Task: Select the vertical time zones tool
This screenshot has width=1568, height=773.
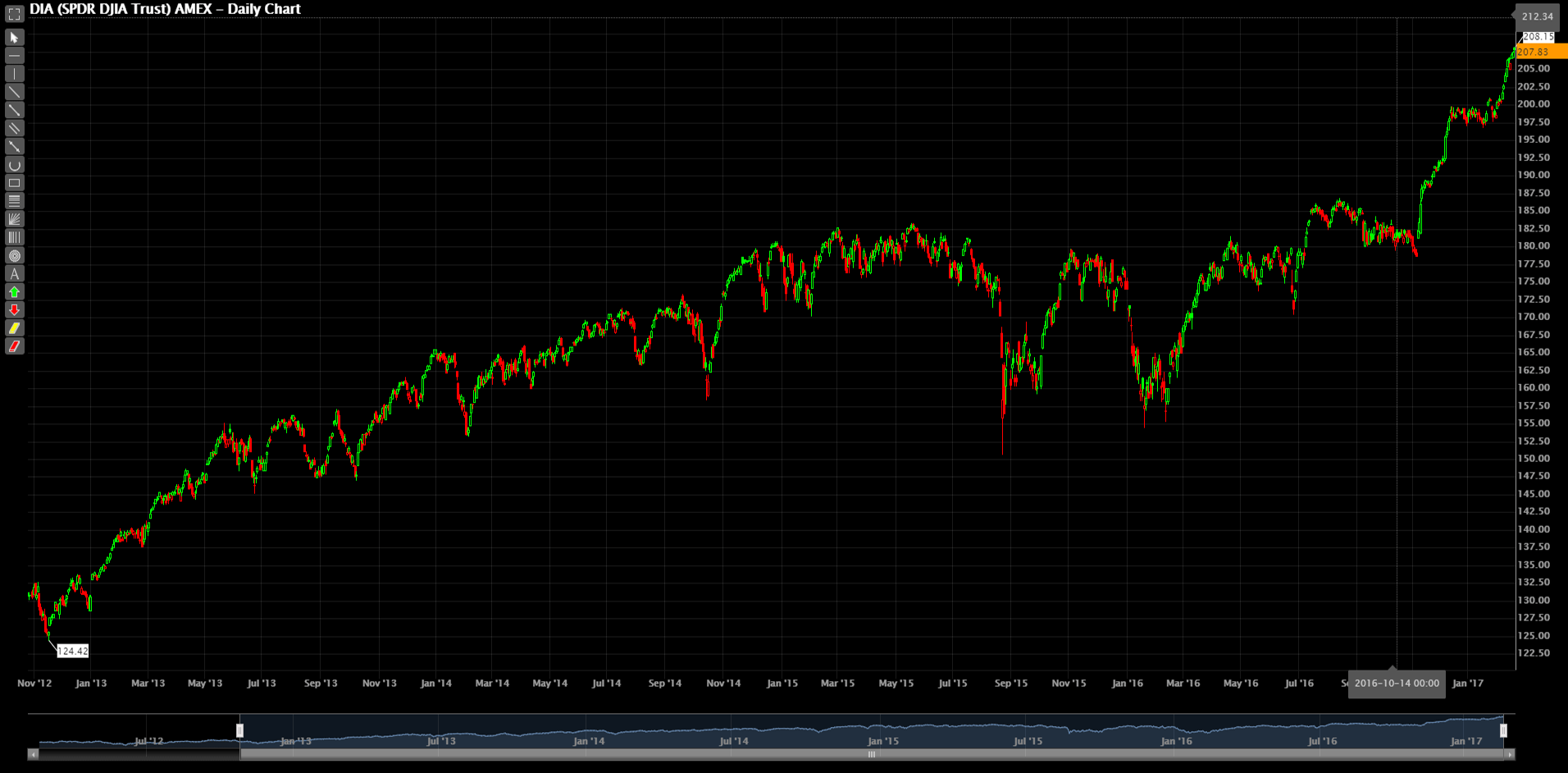Action: pos(14,237)
